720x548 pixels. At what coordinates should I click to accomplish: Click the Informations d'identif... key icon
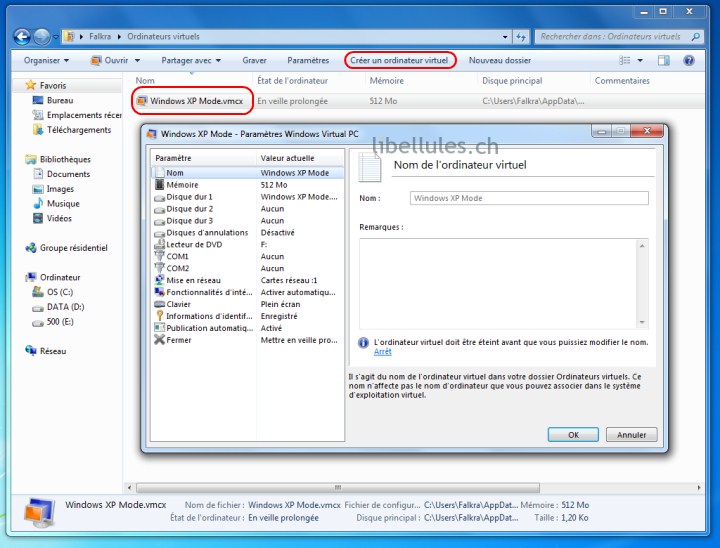(159, 316)
